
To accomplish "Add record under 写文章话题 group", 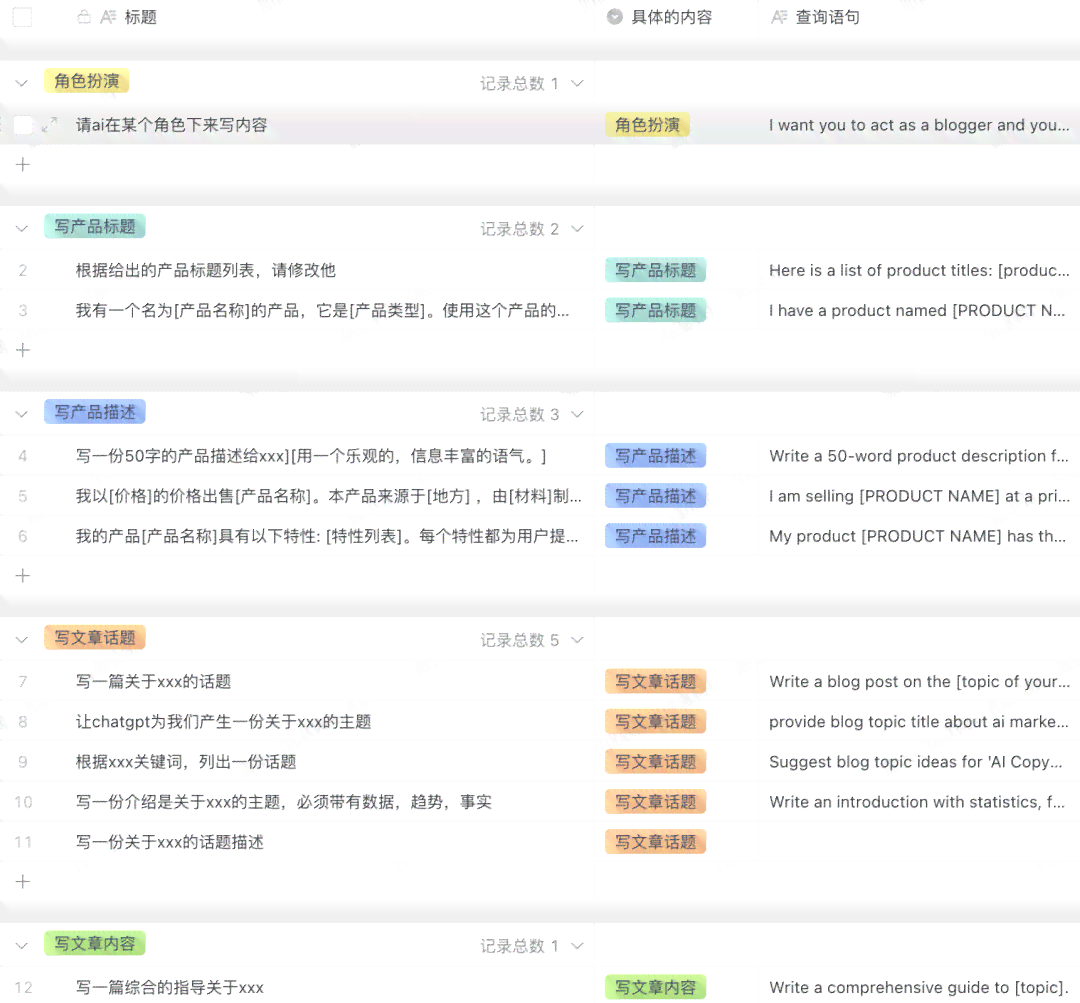I will (x=23, y=881).
